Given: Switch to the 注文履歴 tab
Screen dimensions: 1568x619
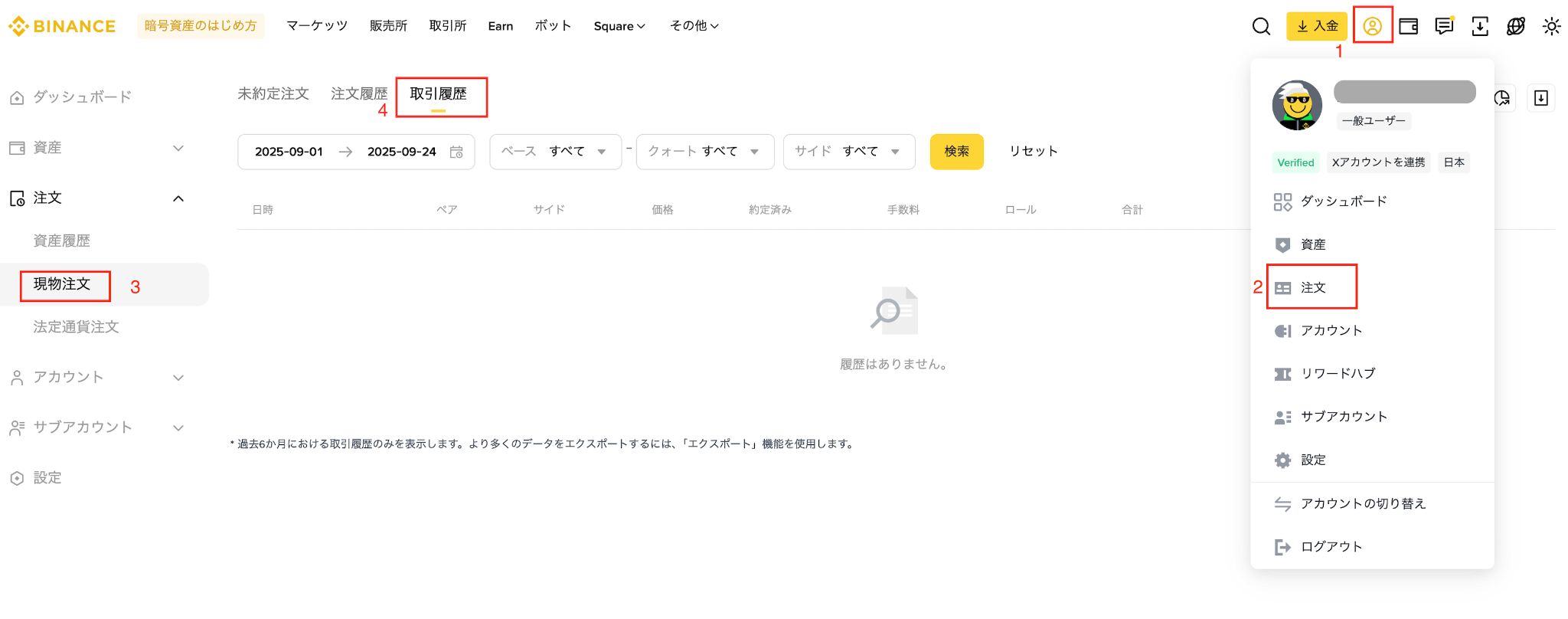Looking at the screenshot, I should pos(359,93).
